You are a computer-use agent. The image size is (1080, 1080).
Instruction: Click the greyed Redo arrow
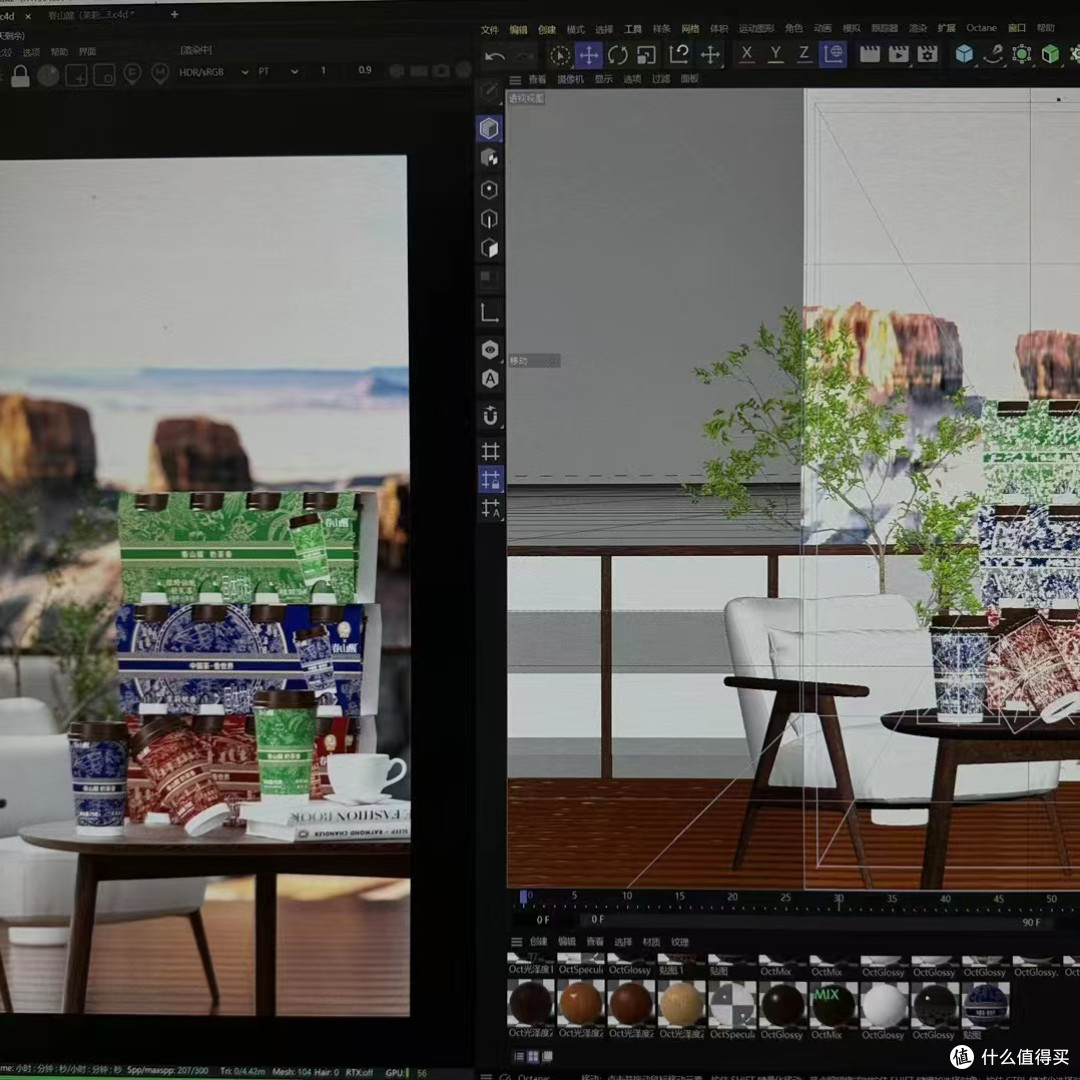[525, 56]
